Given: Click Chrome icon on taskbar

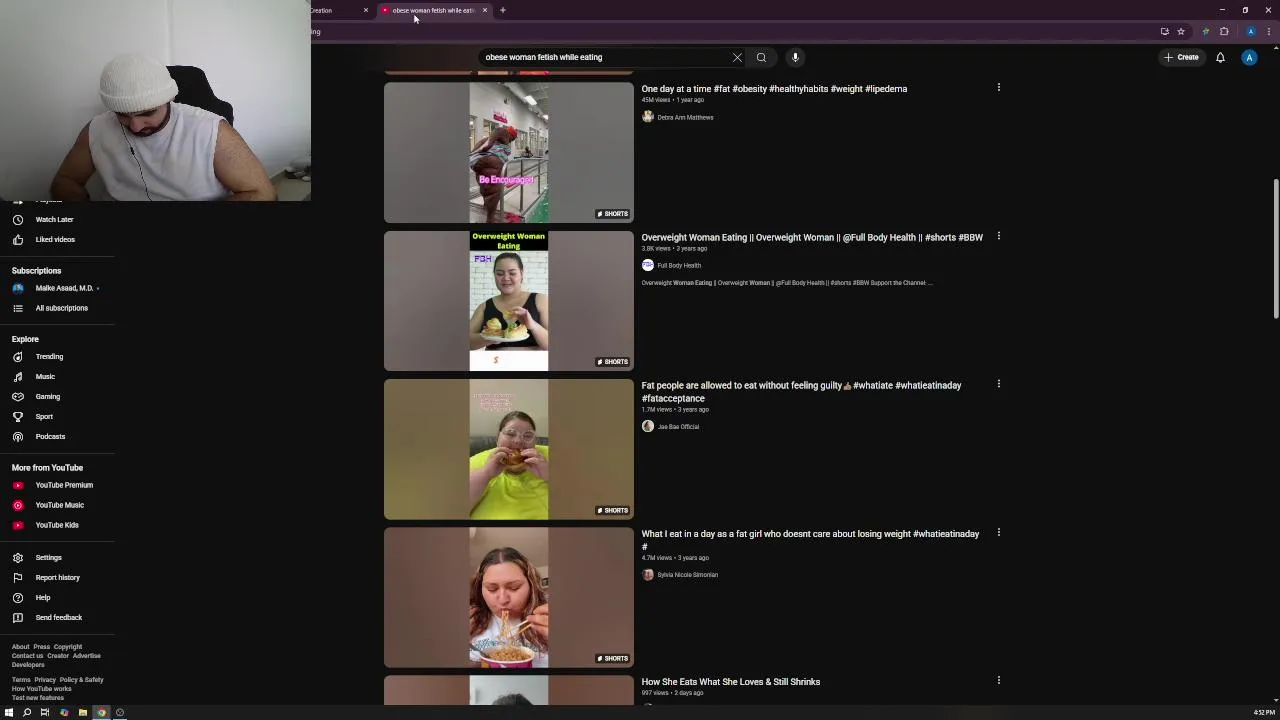Looking at the screenshot, I should click(101, 712).
